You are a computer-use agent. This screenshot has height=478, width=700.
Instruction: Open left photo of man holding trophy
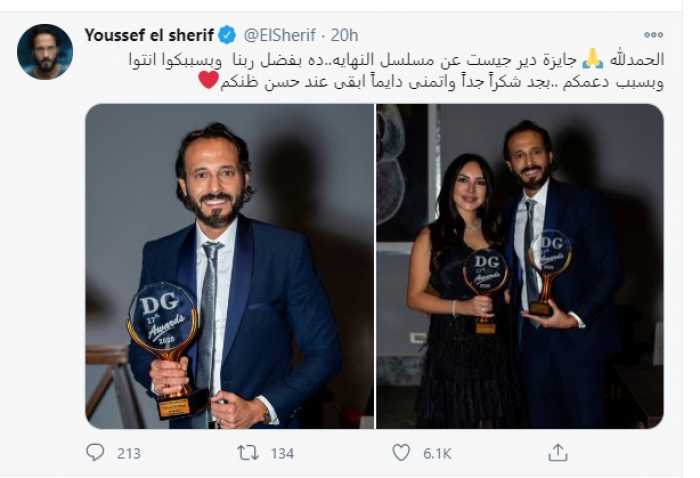(229, 266)
